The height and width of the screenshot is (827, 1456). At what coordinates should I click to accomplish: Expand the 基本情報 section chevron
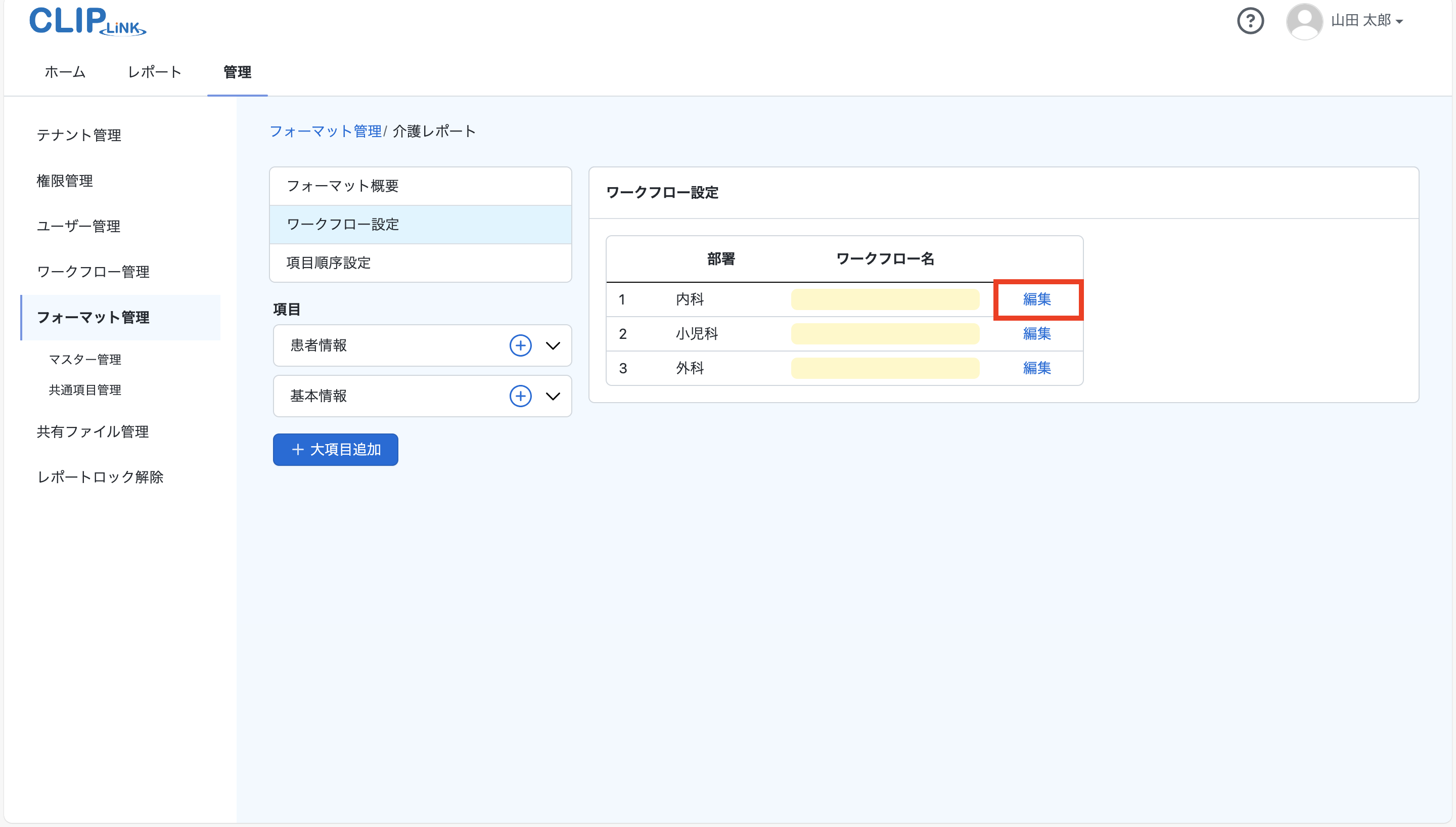coord(553,396)
